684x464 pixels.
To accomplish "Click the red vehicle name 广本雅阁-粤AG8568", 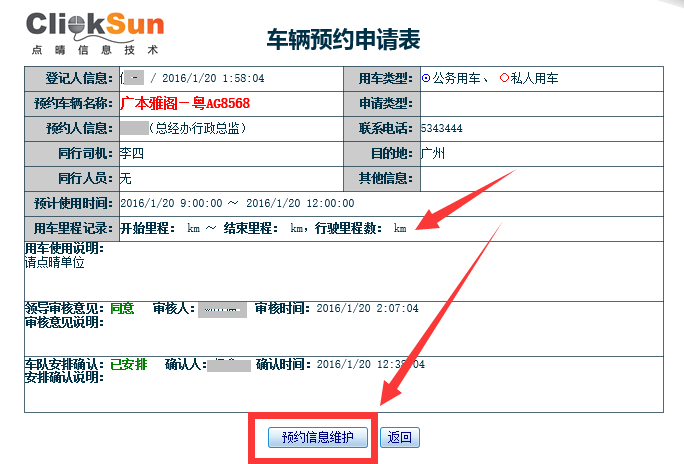I will [185, 103].
